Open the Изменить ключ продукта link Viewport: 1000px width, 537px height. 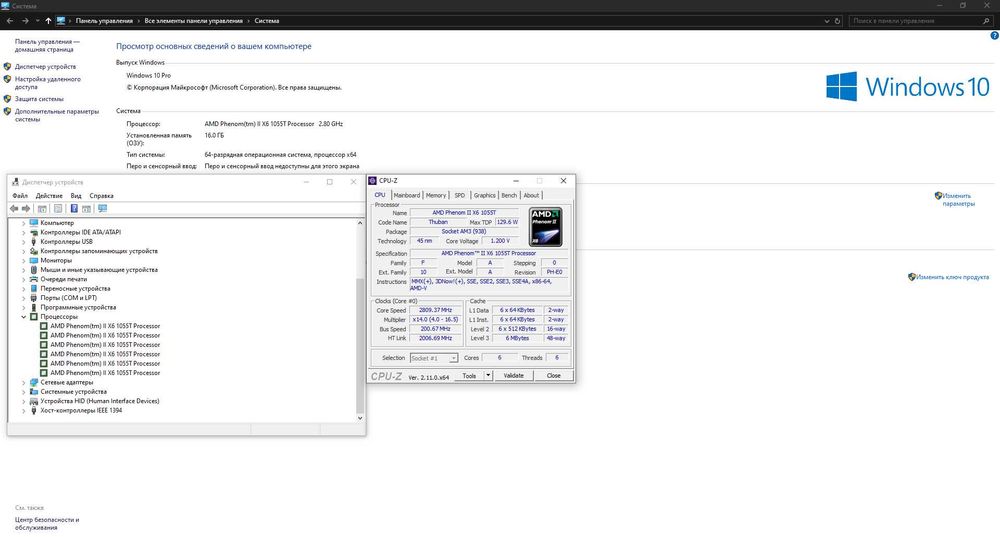tap(952, 277)
